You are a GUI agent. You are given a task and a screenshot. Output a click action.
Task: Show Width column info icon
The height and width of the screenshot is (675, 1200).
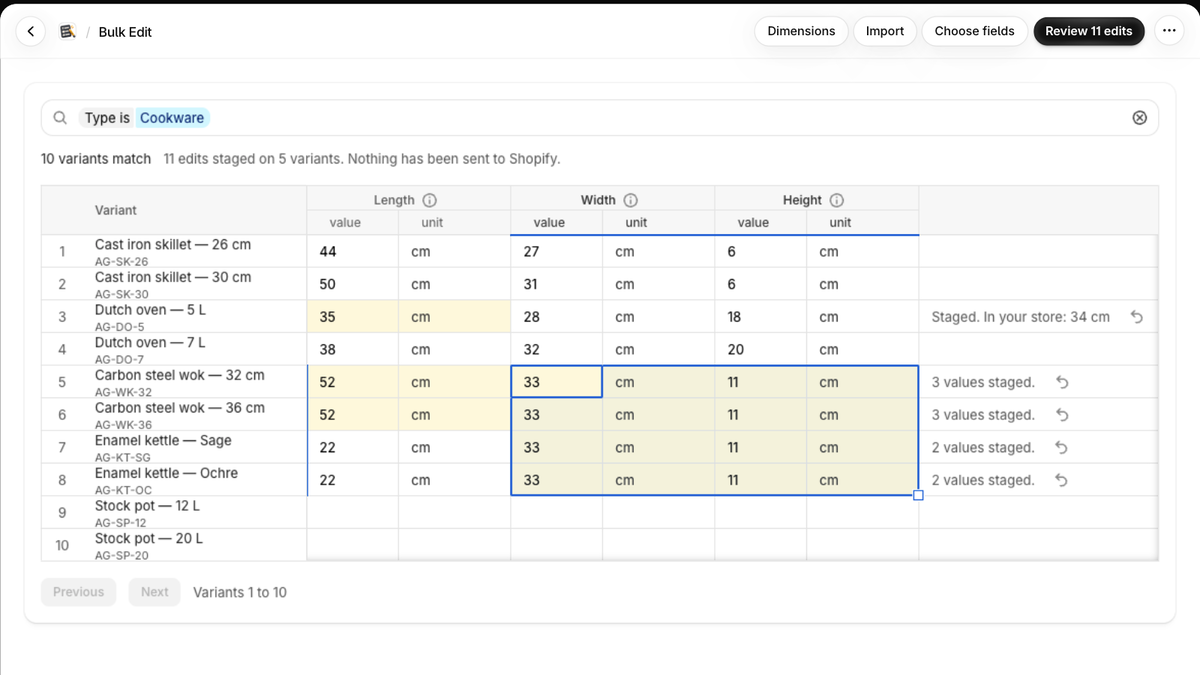point(631,200)
